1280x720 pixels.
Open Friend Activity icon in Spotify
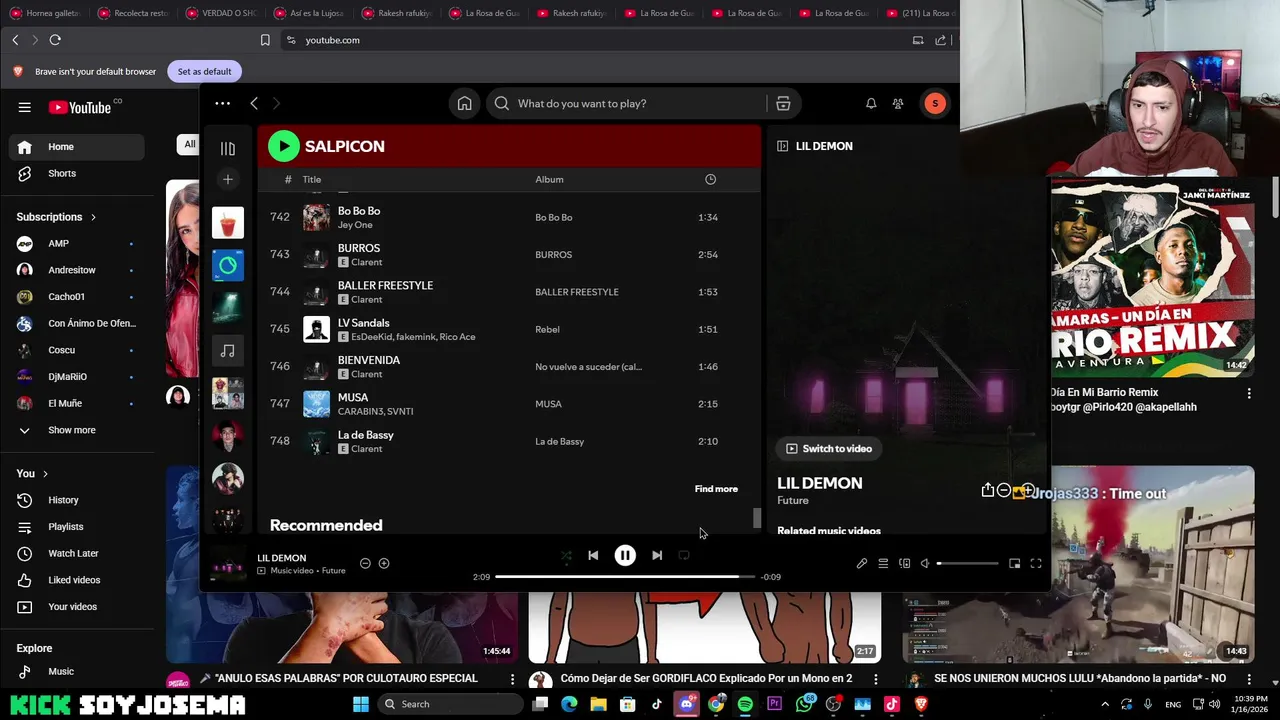898,103
